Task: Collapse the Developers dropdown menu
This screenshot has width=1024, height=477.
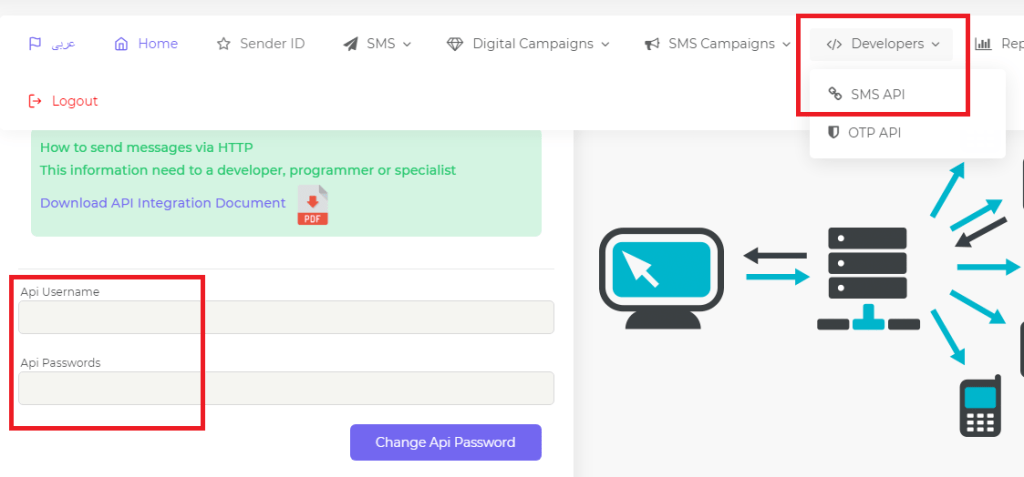Action: click(881, 44)
